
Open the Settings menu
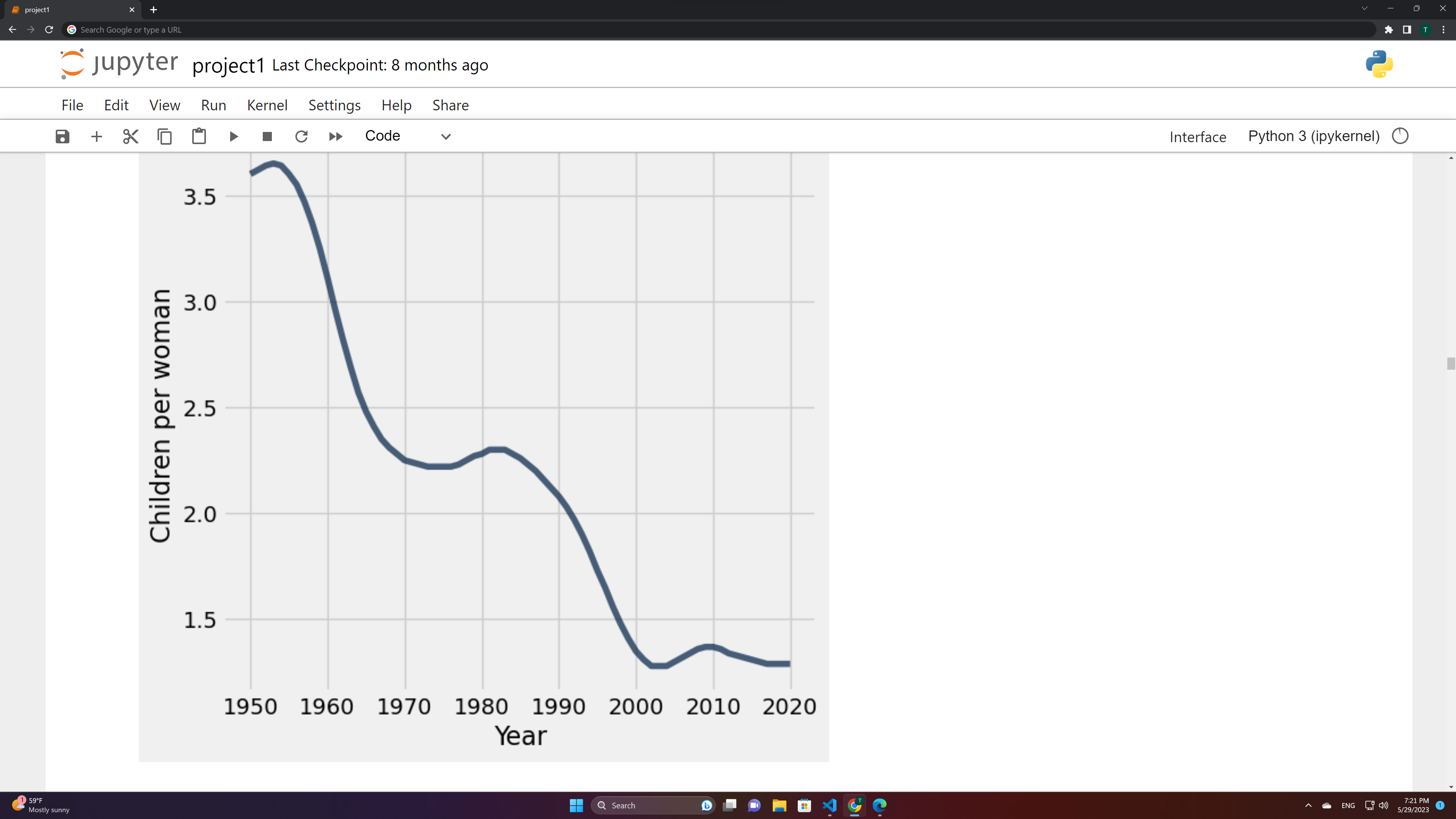coord(334,105)
